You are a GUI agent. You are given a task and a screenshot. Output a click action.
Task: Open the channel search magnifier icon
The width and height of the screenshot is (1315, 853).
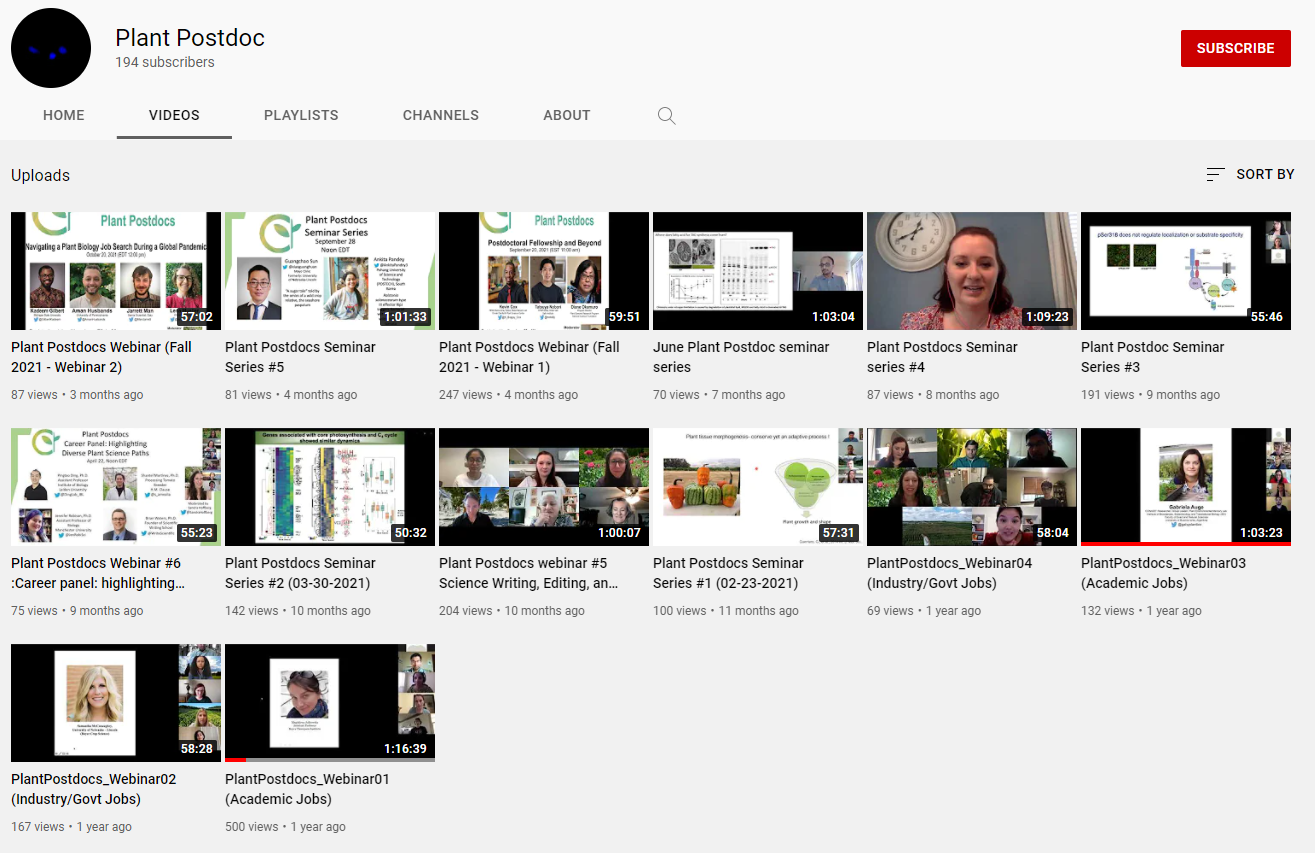pyautogui.click(x=666, y=116)
